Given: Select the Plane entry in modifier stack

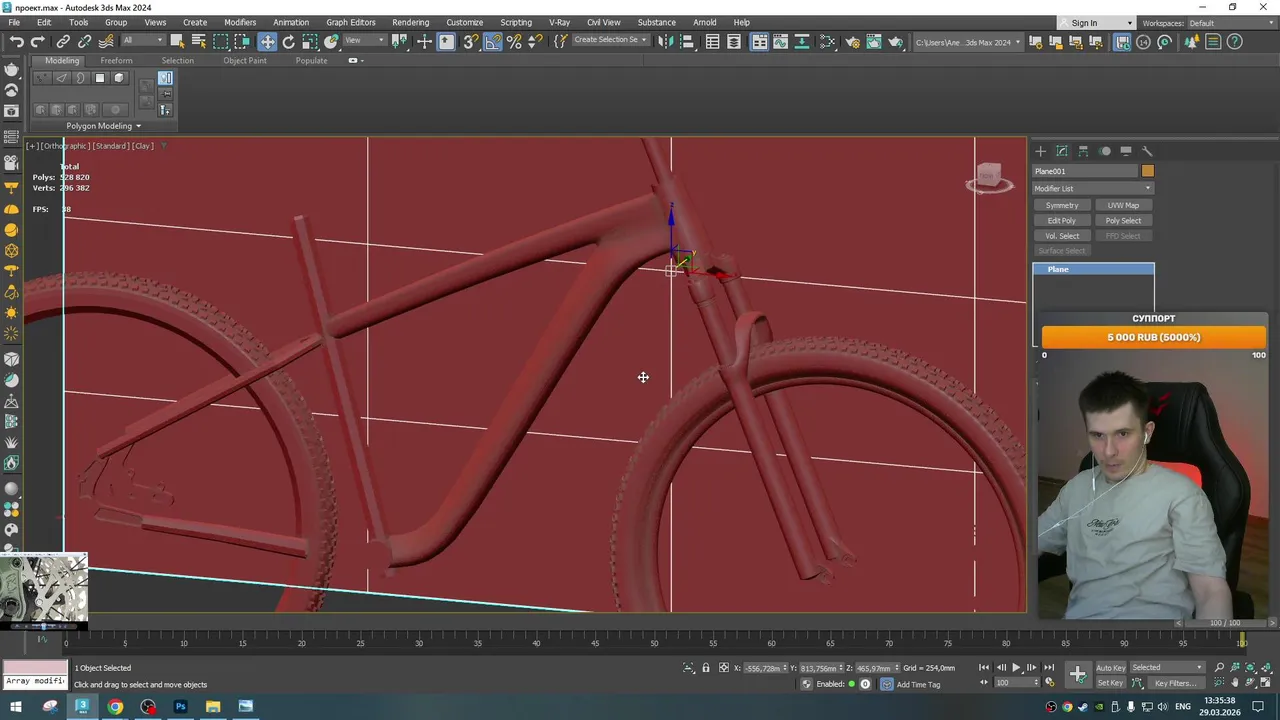Looking at the screenshot, I should (x=1093, y=269).
